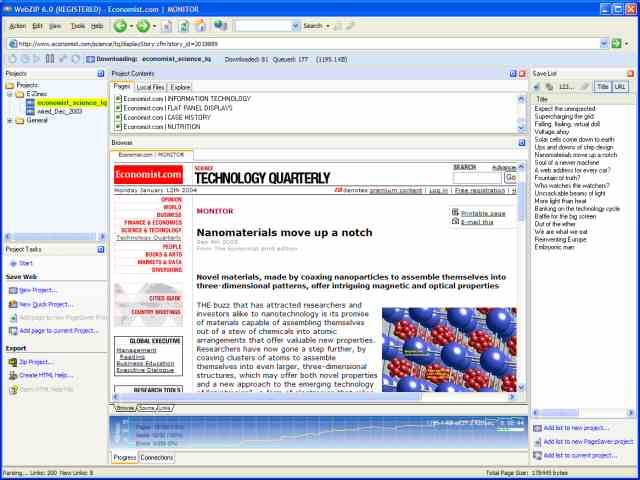The height and width of the screenshot is (480, 640).
Task: Open the Help menu
Action: pyautogui.click(x=97, y=26)
